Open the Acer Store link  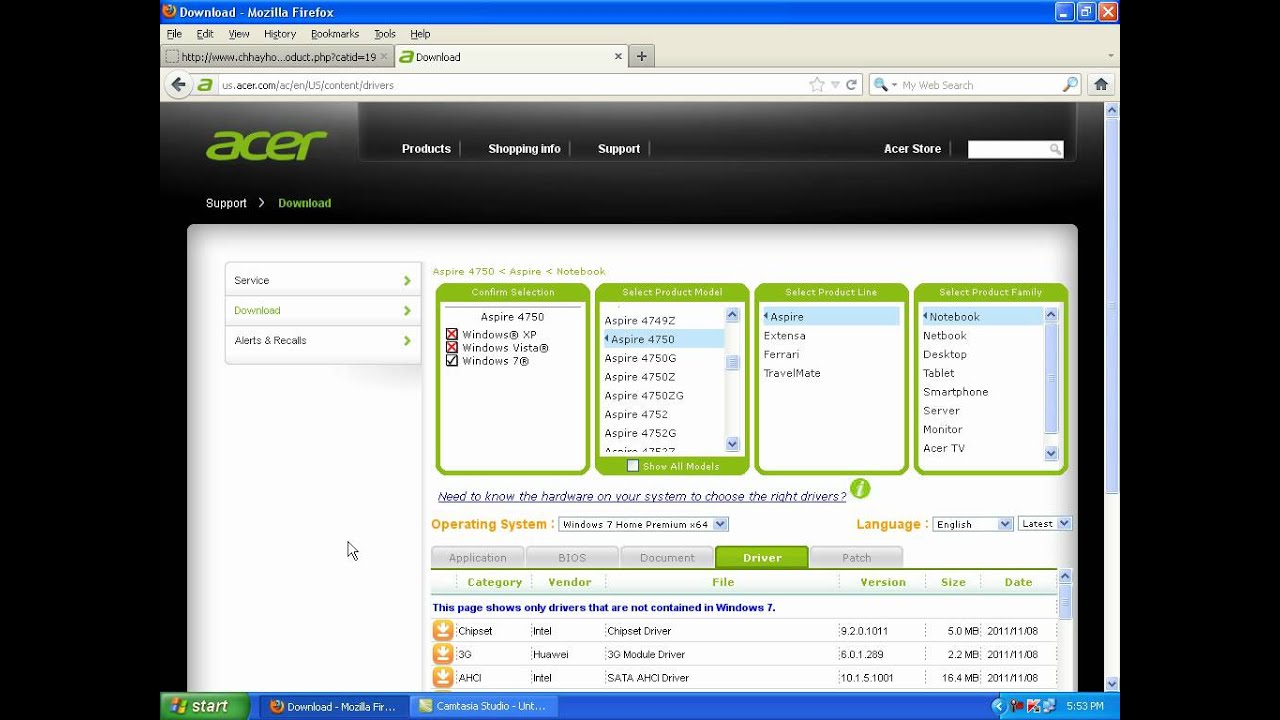tap(912, 149)
